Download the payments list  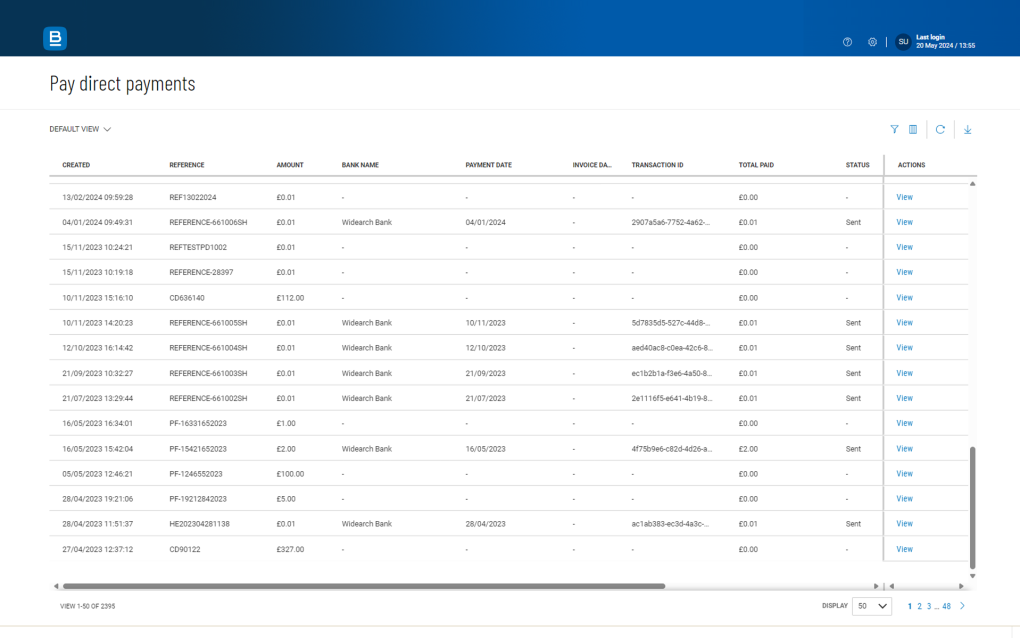click(x=967, y=129)
